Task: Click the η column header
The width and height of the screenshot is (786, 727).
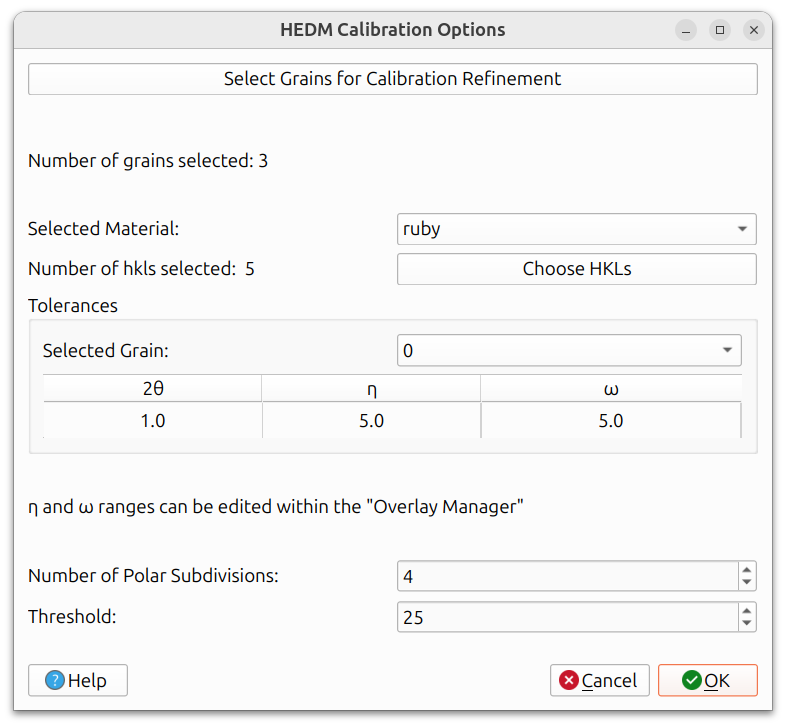Action: coord(371,389)
